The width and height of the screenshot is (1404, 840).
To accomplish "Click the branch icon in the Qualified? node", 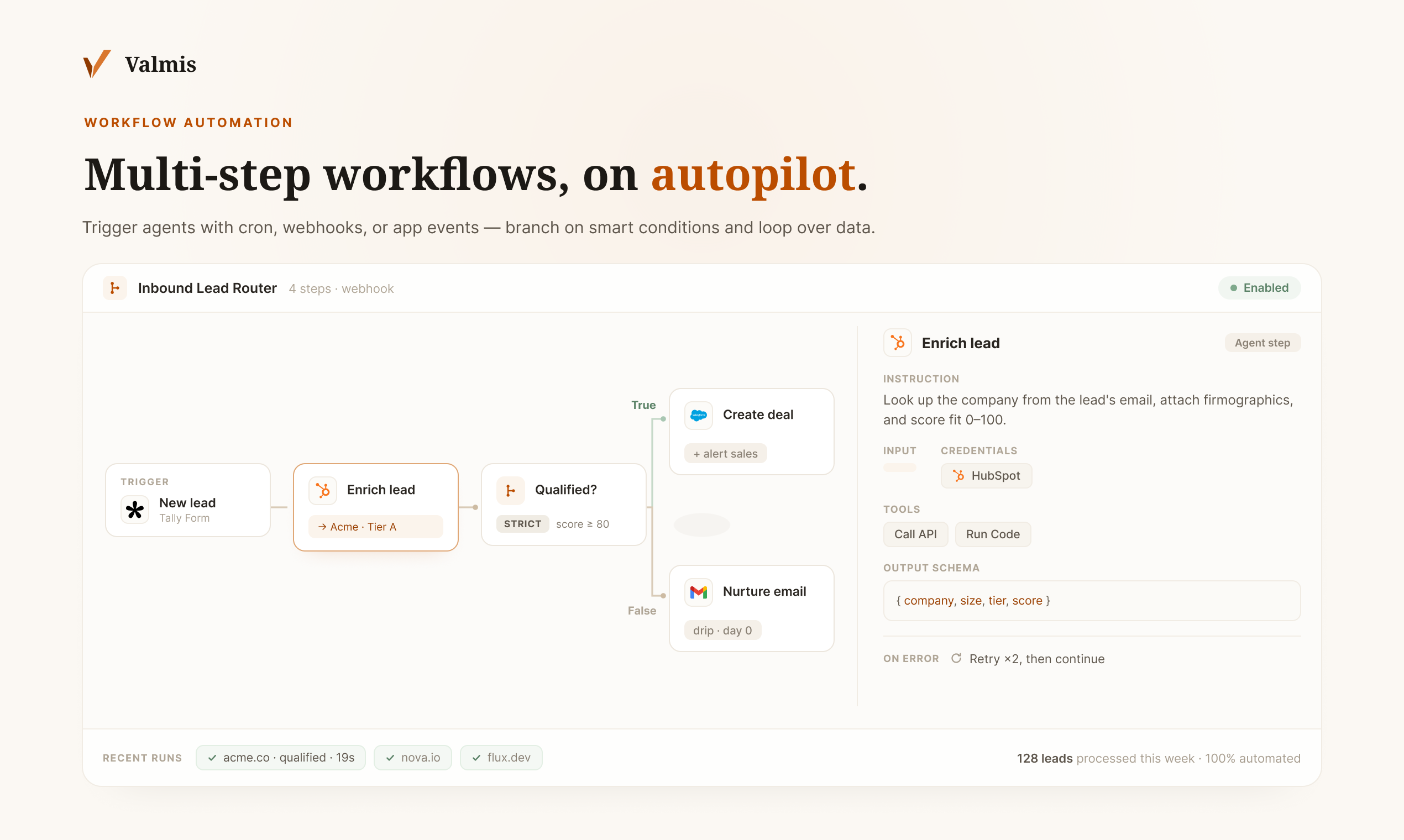I will pyautogui.click(x=511, y=490).
